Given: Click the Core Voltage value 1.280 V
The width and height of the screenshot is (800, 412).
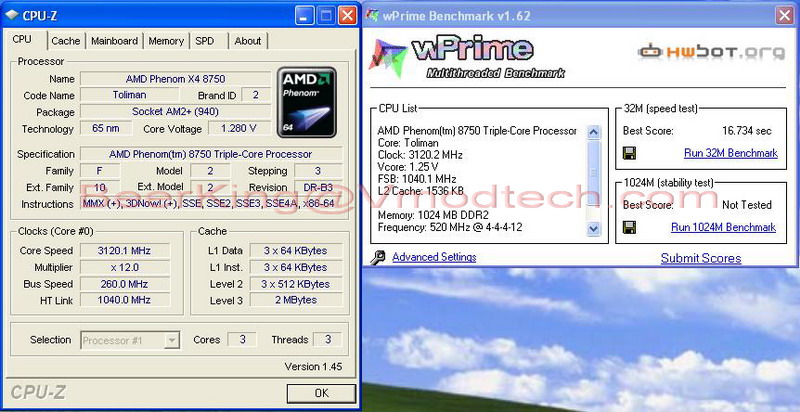Looking at the screenshot, I should pos(239,128).
